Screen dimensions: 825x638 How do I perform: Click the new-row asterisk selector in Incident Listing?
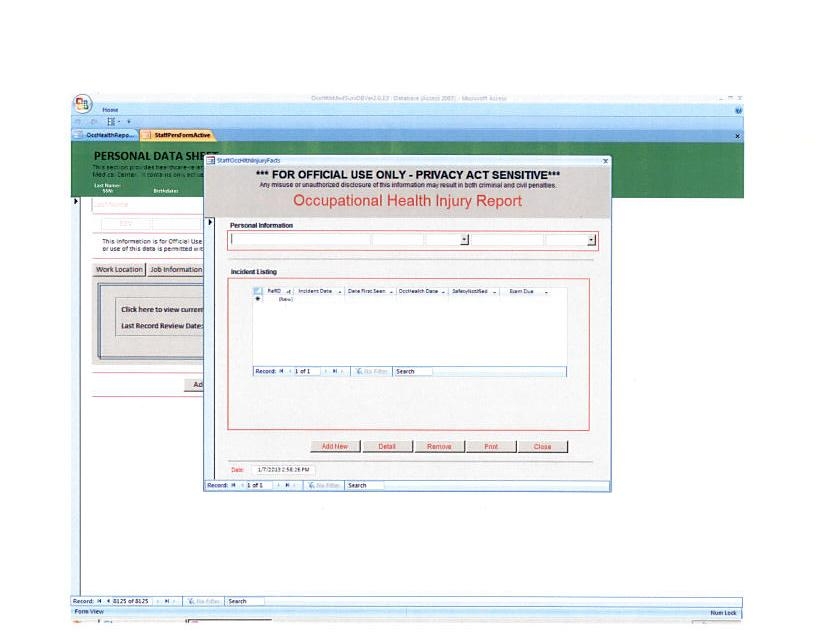point(257,299)
